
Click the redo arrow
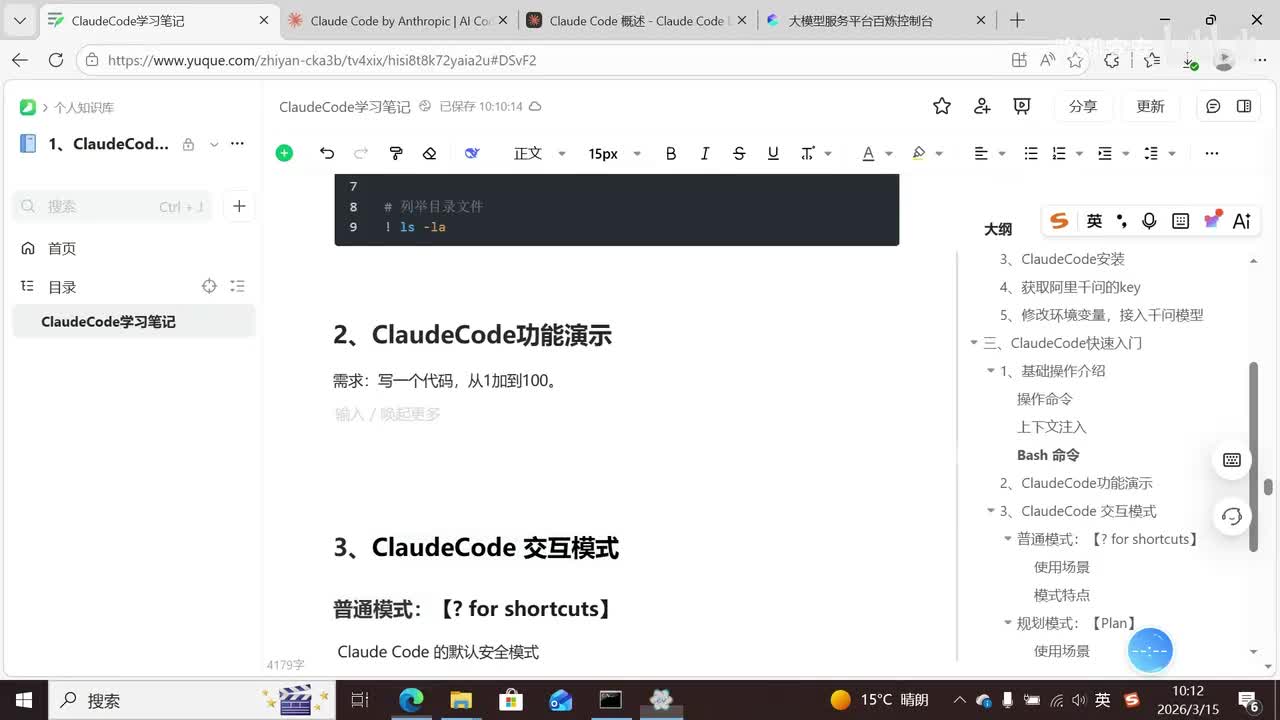tap(361, 153)
